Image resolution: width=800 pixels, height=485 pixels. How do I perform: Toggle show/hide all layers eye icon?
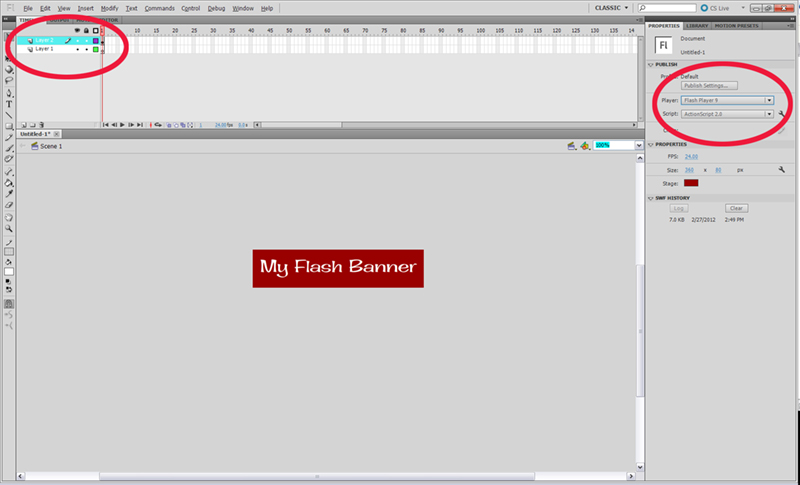[78, 31]
